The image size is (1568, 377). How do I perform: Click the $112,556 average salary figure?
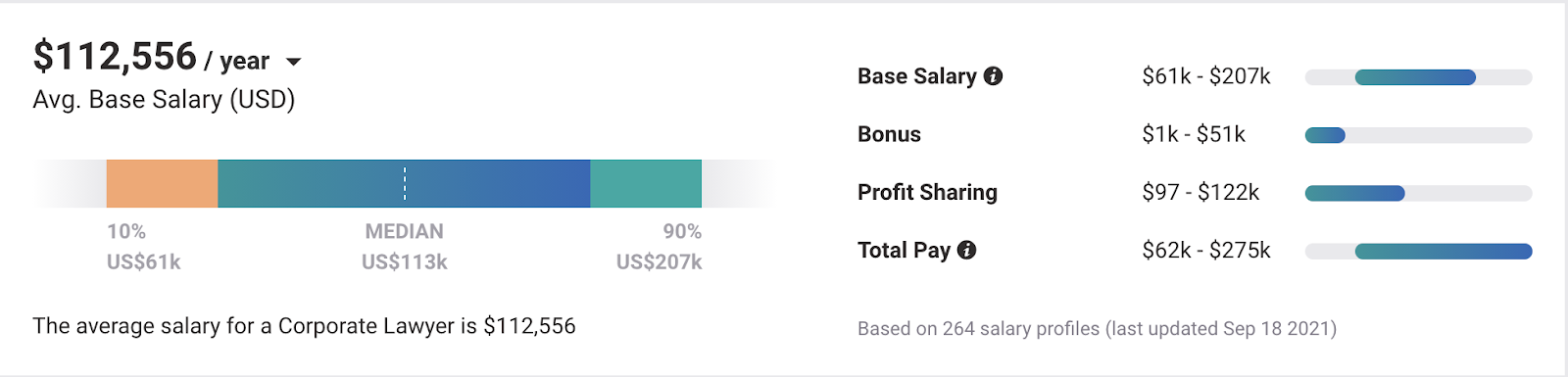115,57
